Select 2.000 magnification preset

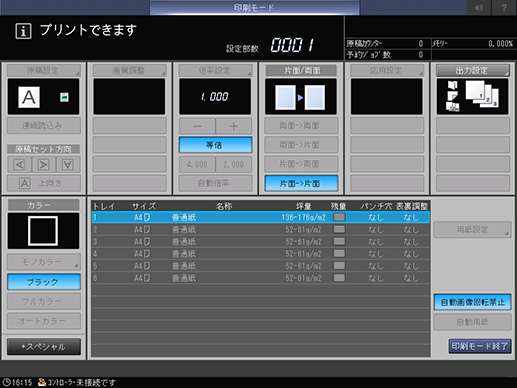click(234, 164)
